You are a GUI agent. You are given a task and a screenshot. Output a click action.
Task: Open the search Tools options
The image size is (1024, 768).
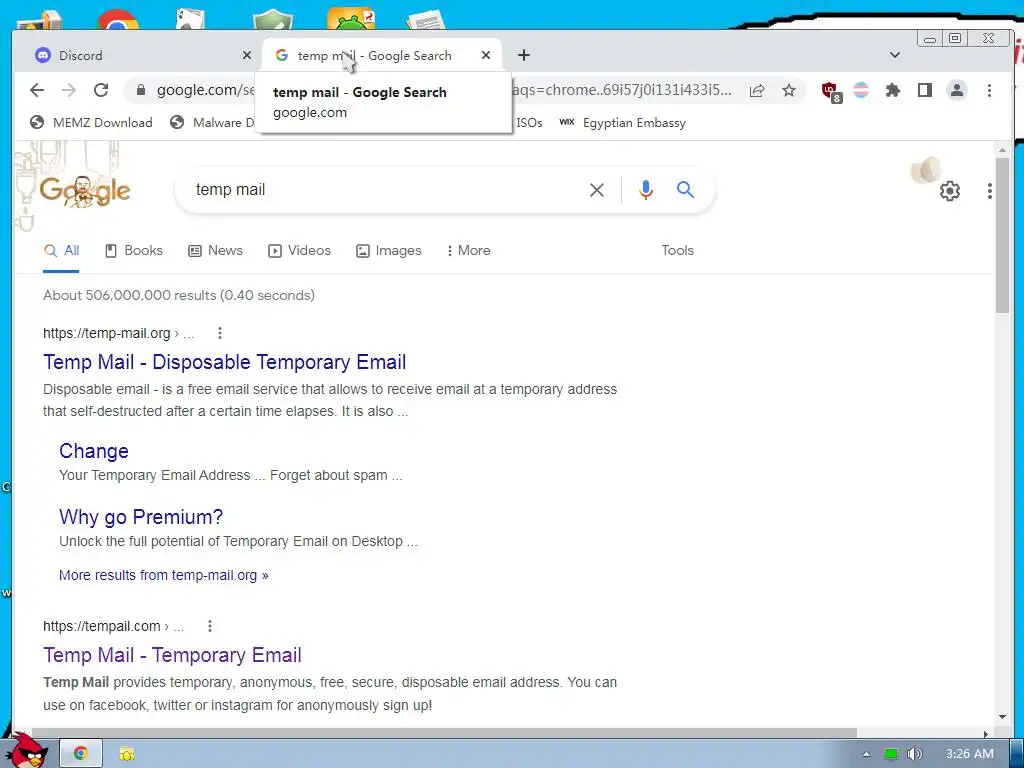point(677,251)
